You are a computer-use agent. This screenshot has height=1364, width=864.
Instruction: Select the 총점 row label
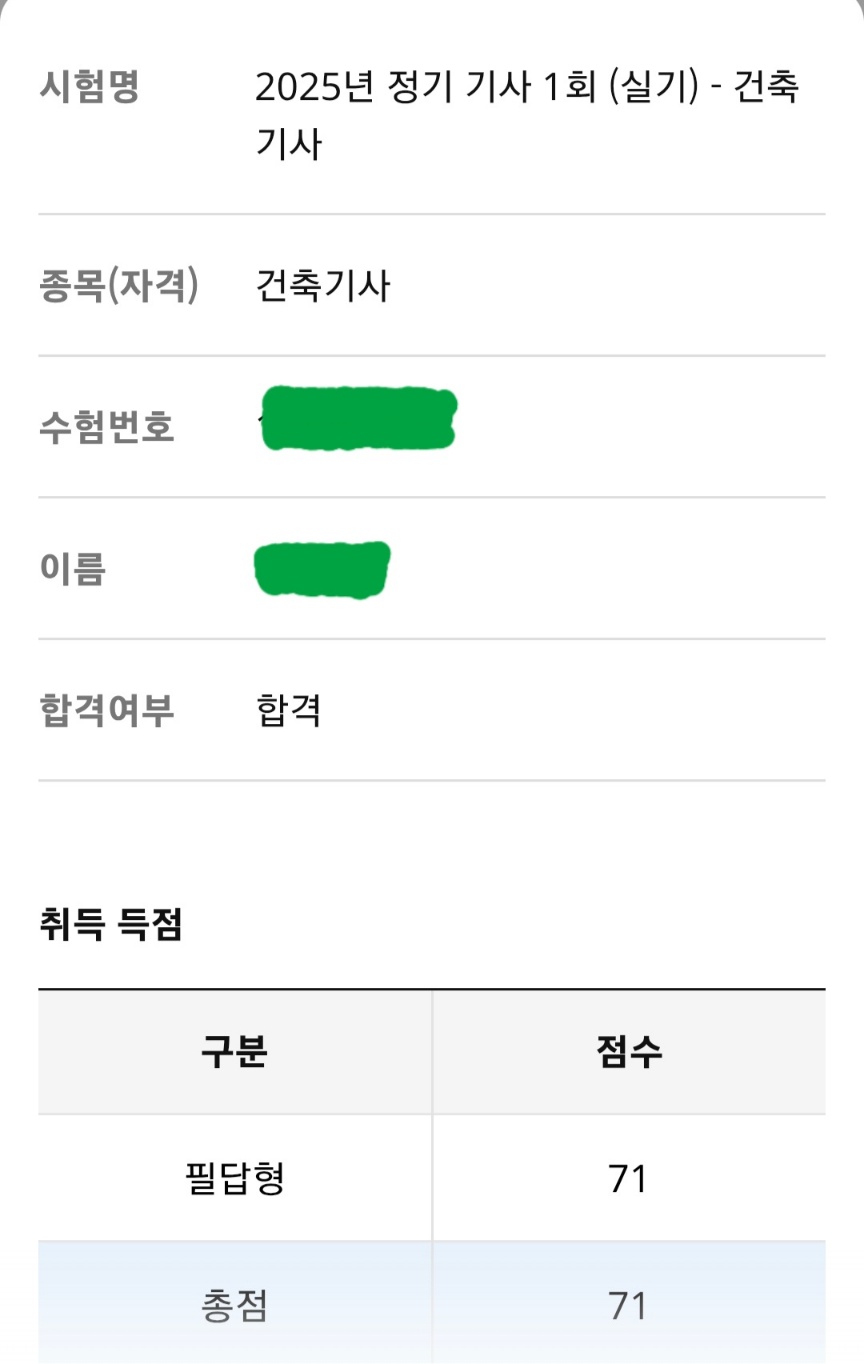click(235, 1305)
